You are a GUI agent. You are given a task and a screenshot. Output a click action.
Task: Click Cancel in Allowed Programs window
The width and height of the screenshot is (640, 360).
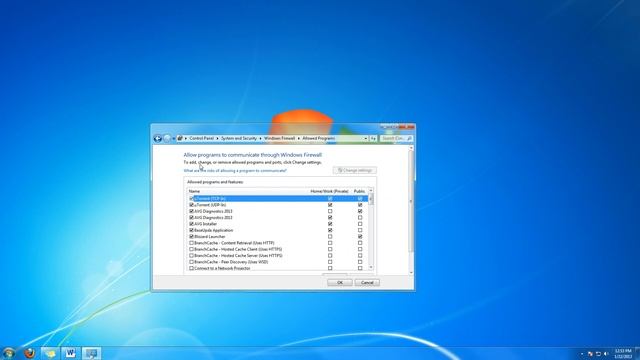coord(367,282)
